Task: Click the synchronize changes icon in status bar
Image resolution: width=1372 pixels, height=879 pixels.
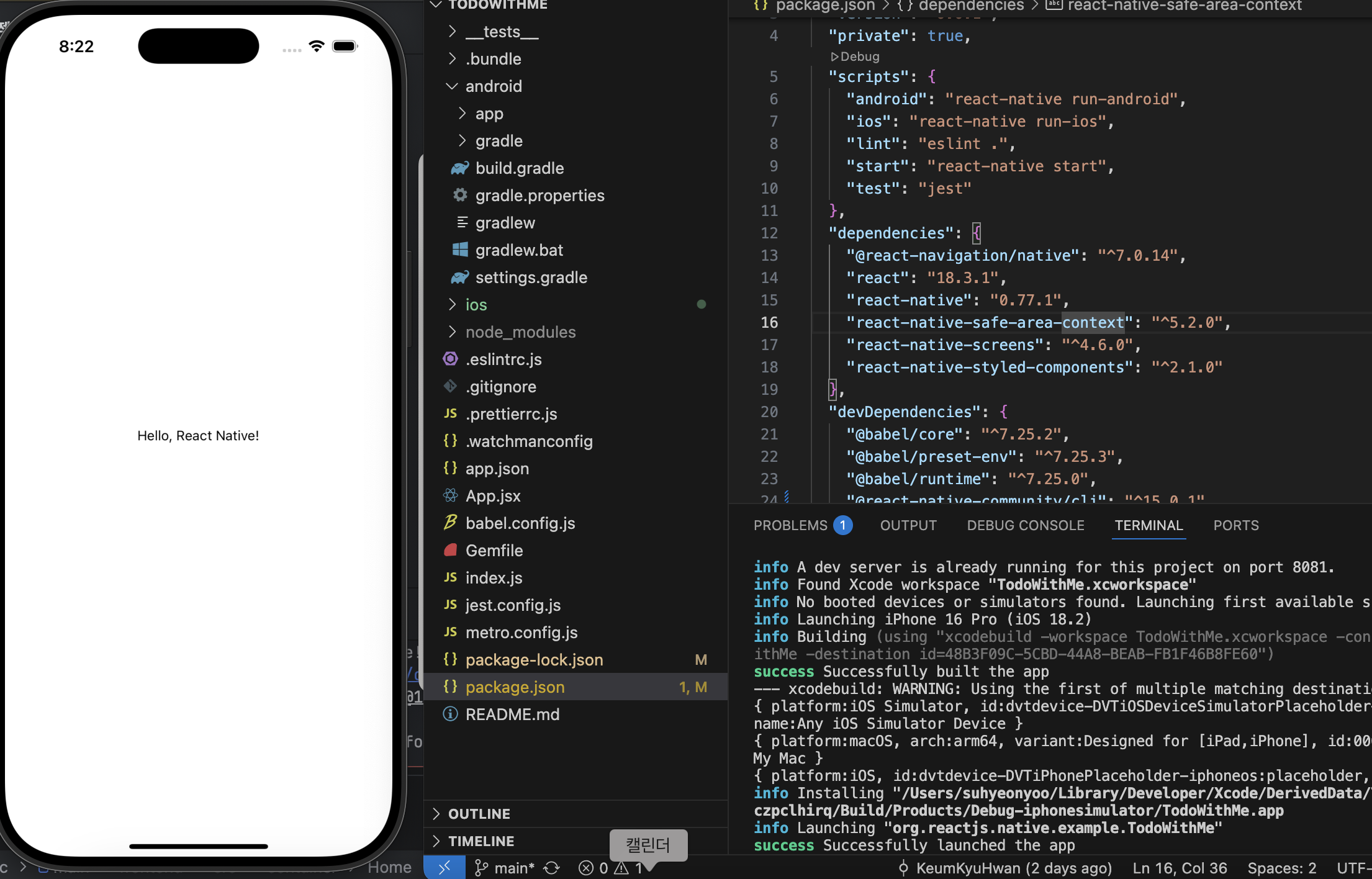Action: pyautogui.click(x=552, y=868)
